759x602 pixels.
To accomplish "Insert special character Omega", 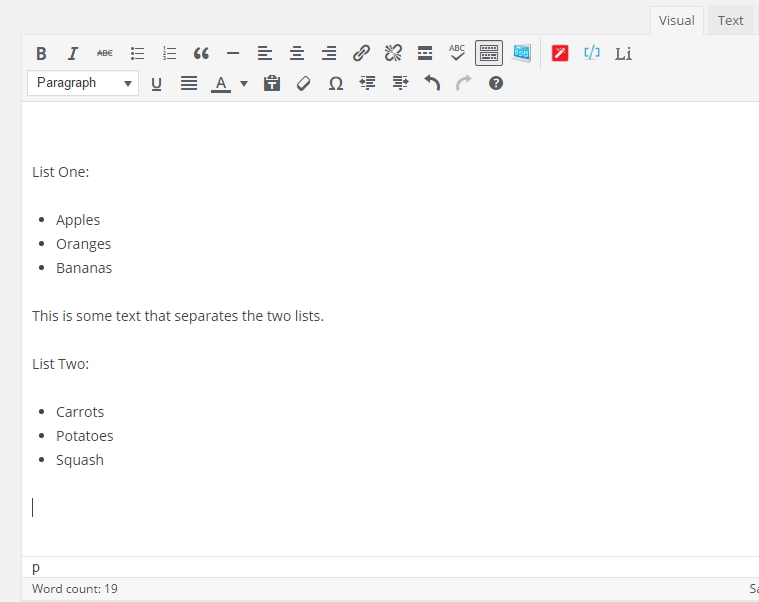I will coord(335,84).
